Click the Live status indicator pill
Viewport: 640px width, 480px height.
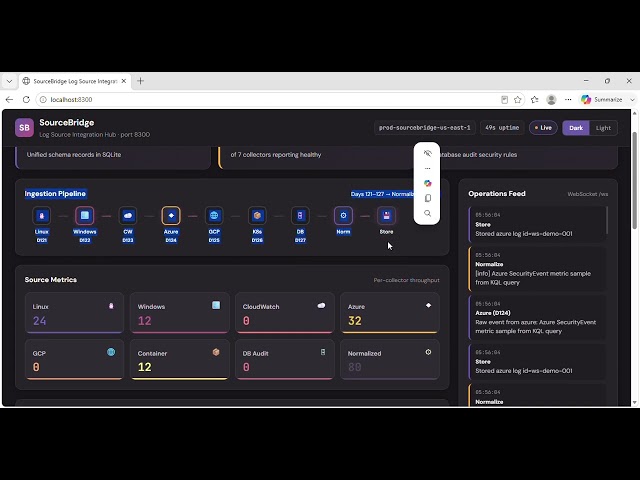pyautogui.click(x=543, y=128)
